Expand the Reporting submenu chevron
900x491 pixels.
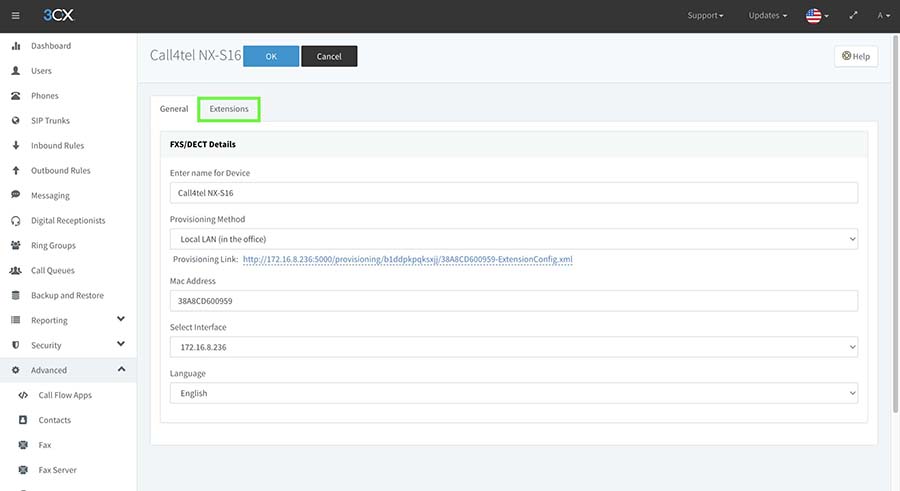(x=121, y=319)
